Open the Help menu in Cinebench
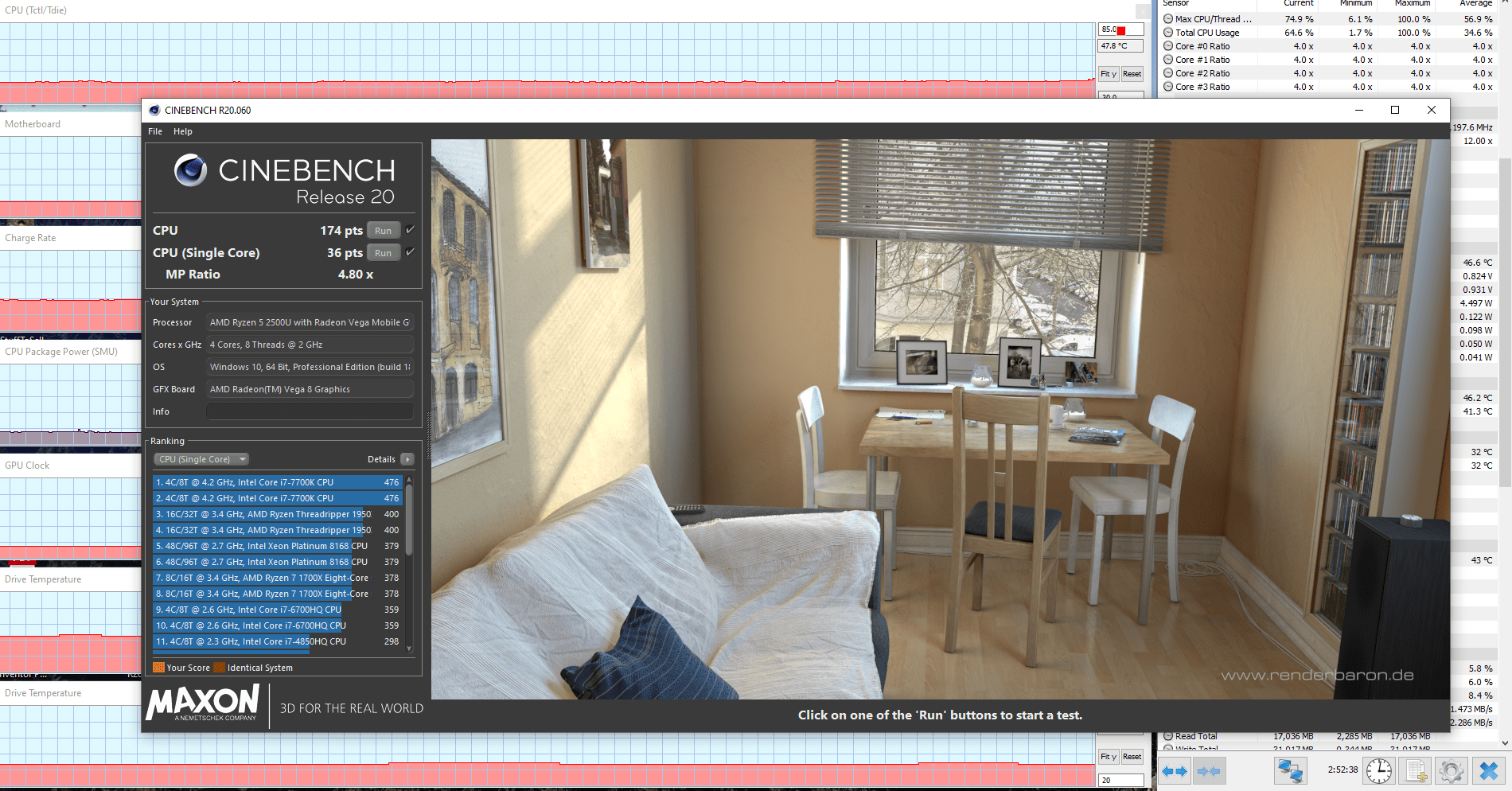1512x791 pixels. (183, 131)
